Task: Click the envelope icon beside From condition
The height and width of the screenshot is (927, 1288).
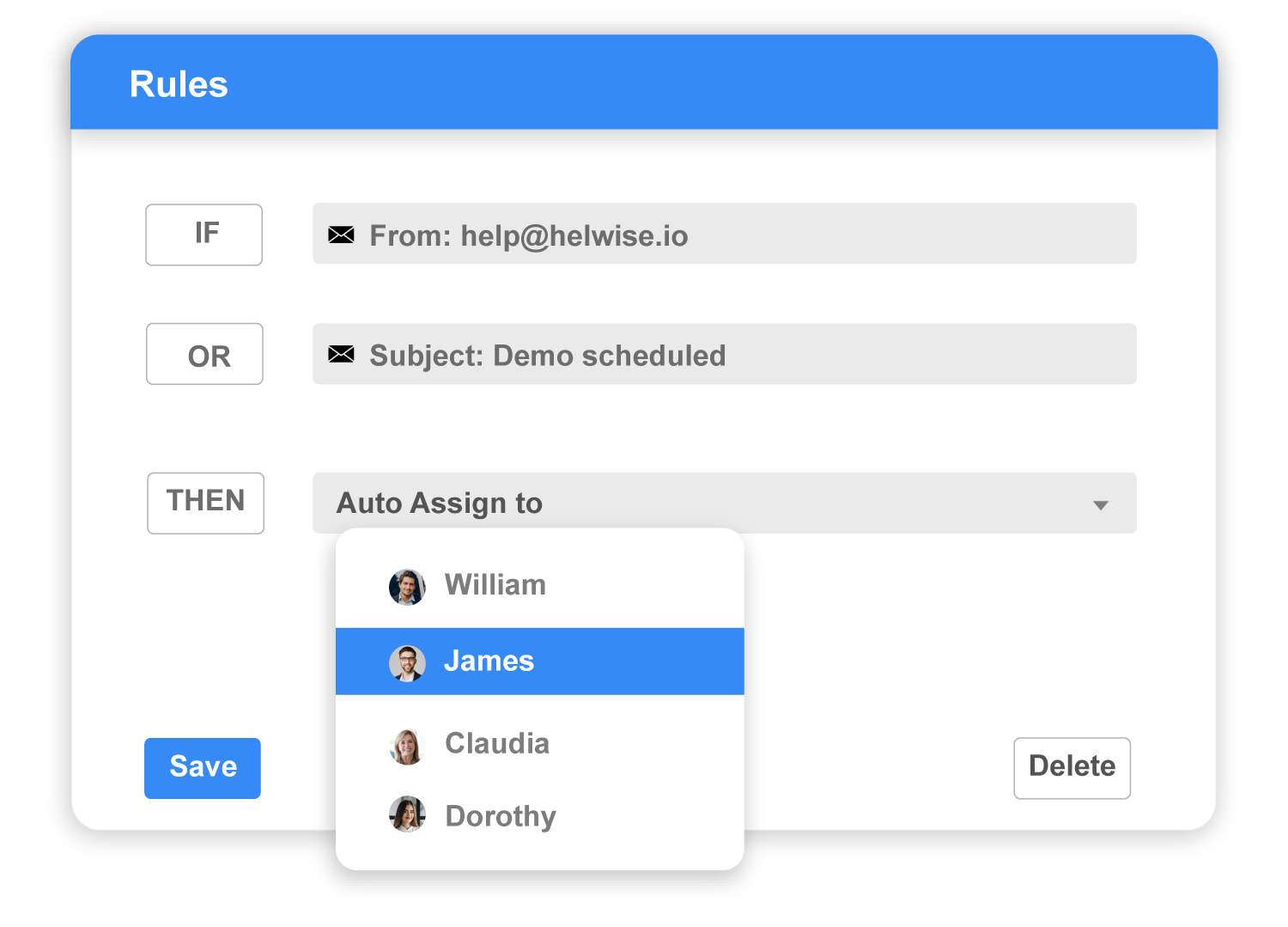Action: coord(342,234)
